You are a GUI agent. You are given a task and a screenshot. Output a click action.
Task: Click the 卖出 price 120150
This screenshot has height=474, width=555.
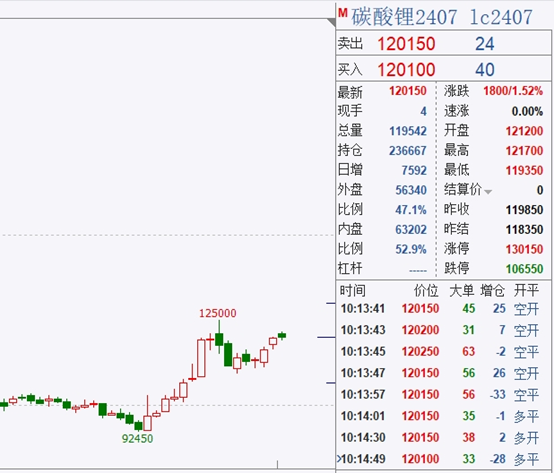406,44
